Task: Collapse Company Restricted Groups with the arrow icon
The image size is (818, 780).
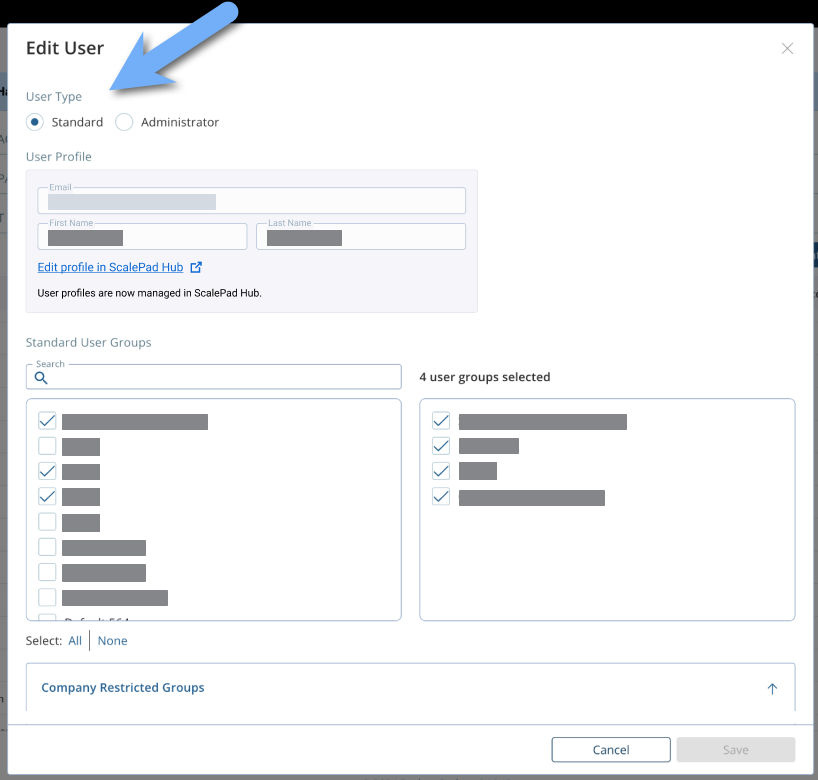Action: [772, 688]
